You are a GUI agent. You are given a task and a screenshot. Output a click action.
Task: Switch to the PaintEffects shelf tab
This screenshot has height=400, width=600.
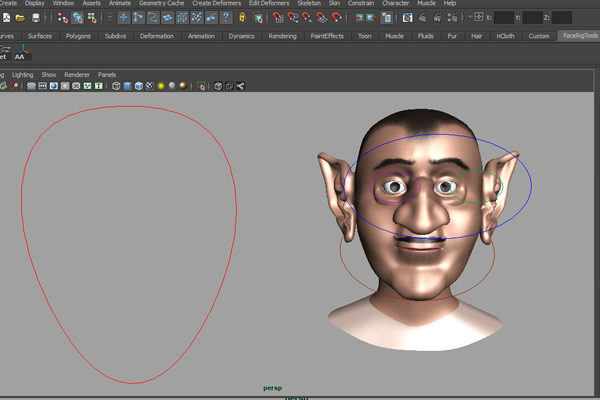pos(327,36)
